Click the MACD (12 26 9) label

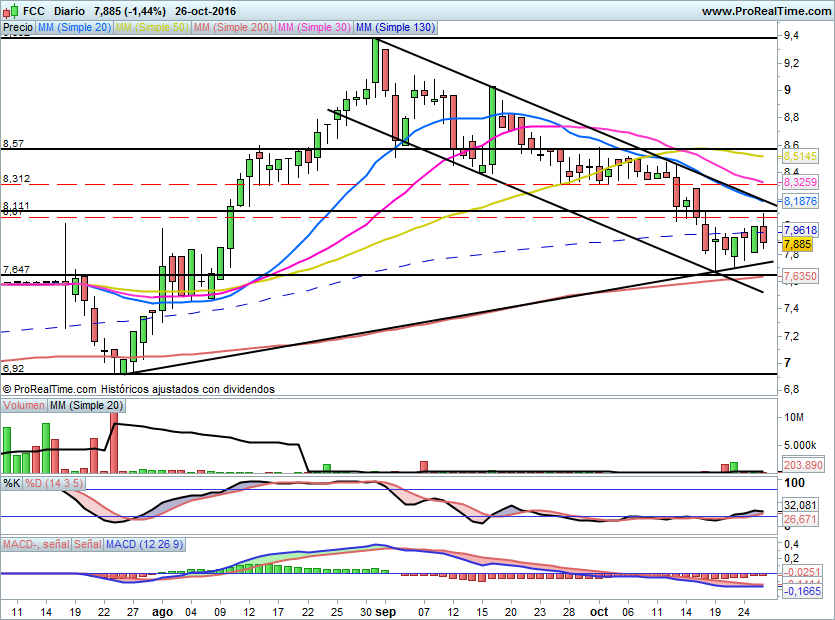[145, 544]
